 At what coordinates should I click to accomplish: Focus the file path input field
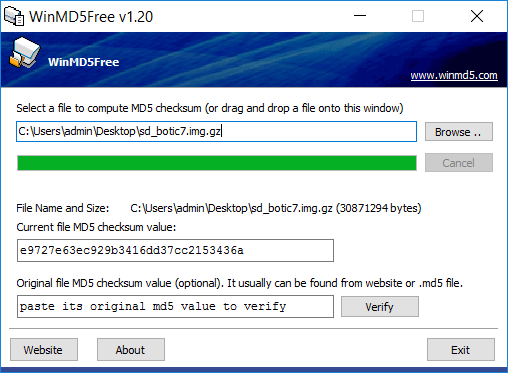[216, 131]
